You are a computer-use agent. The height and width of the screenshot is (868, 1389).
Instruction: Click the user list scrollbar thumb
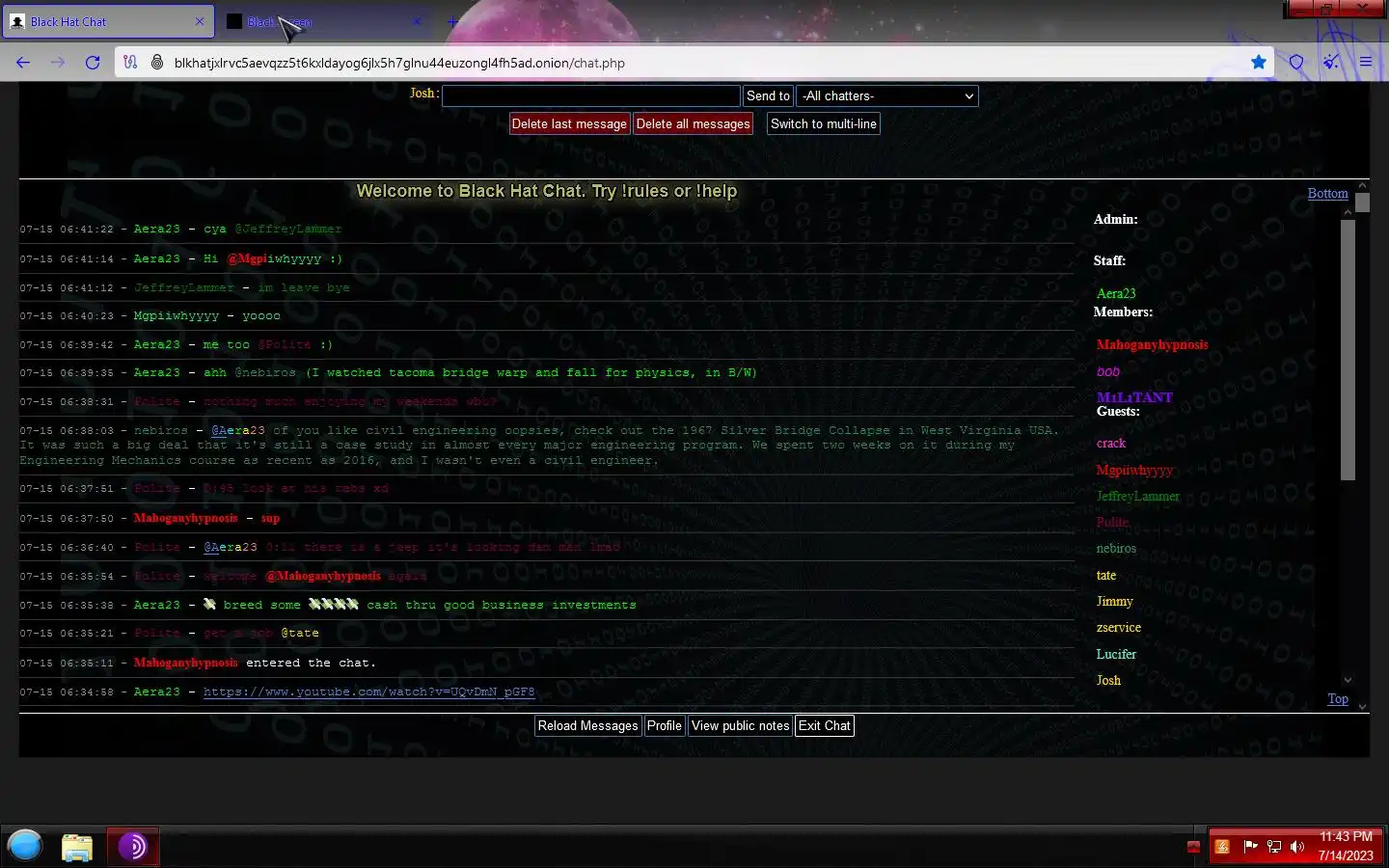pyautogui.click(x=1348, y=349)
